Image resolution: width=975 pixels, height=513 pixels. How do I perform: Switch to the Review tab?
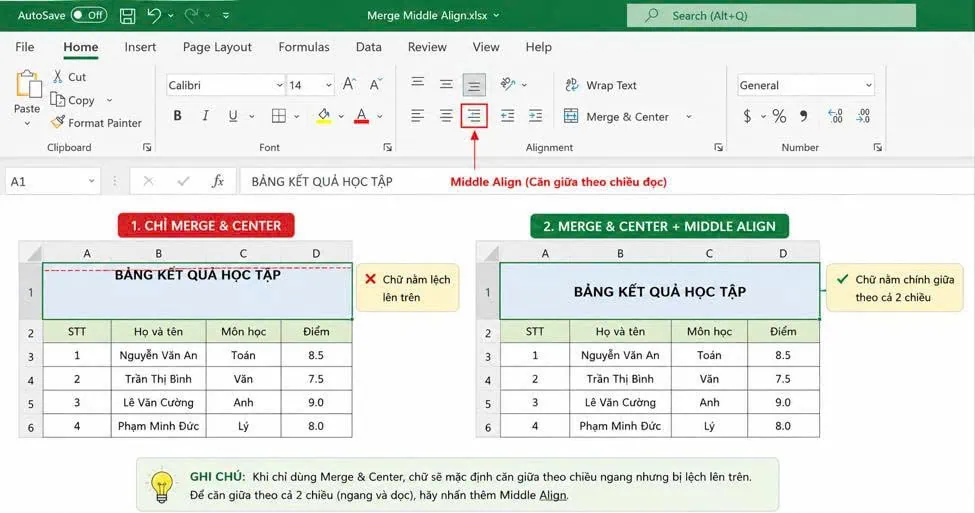pyautogui.click(x=427, y=47)
